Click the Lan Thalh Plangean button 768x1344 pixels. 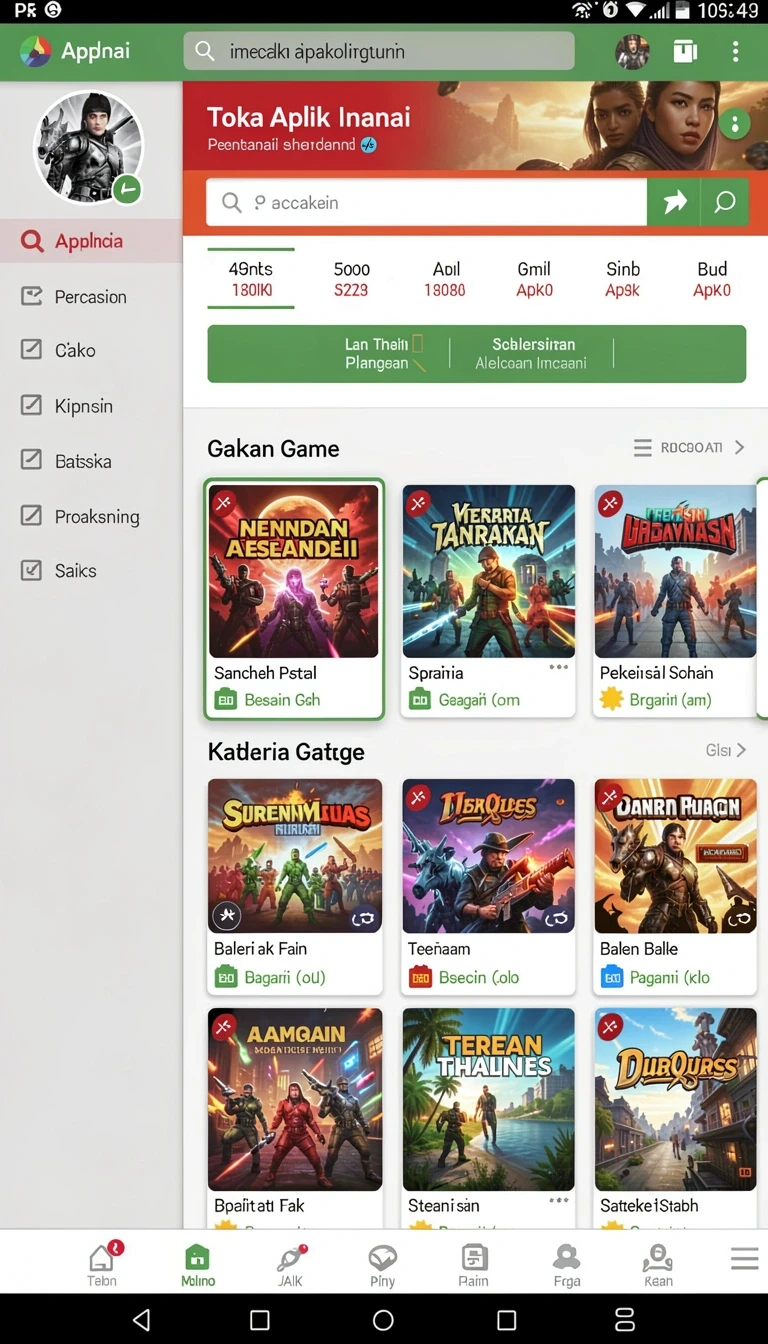point(385,353)
